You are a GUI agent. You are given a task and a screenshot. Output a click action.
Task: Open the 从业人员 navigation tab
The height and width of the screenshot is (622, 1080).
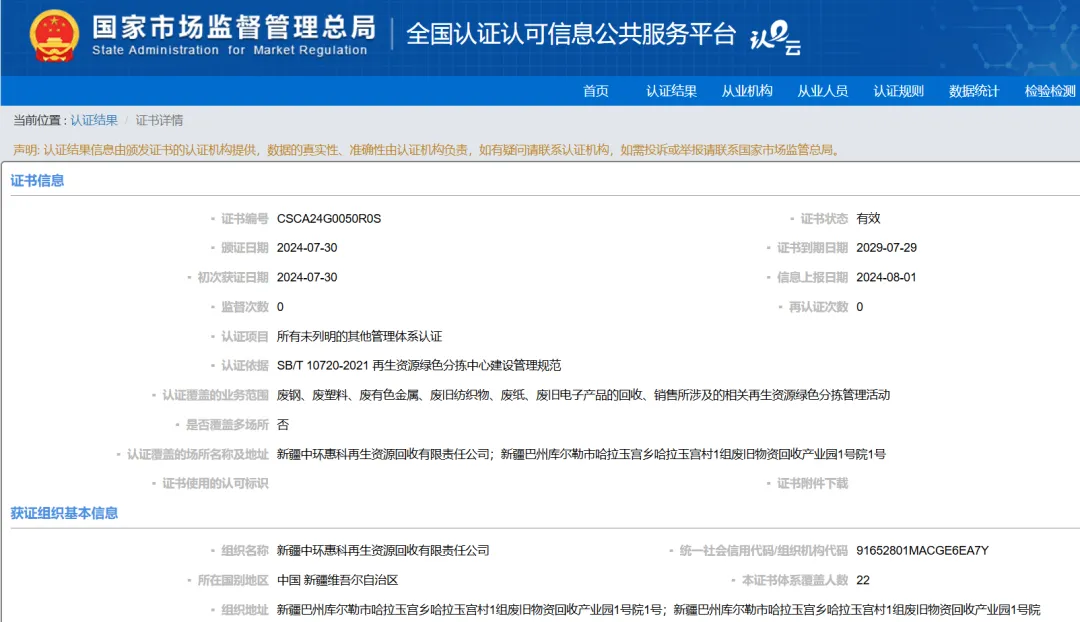(x=822, y=91)
